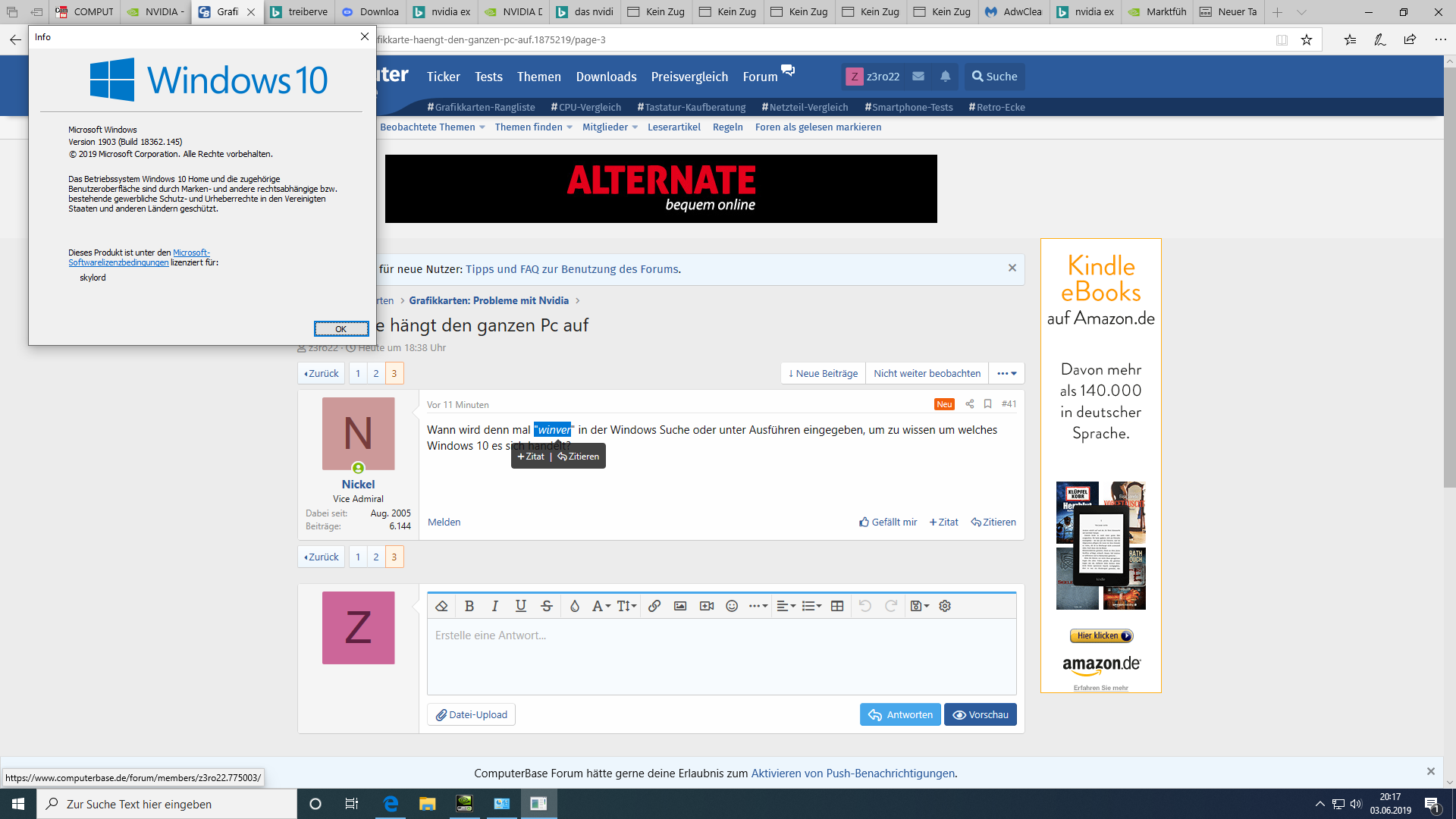Viewport: 1456px width, 819px height.
Task: Open the smiley emoji picker
Action: coord(732,606)
